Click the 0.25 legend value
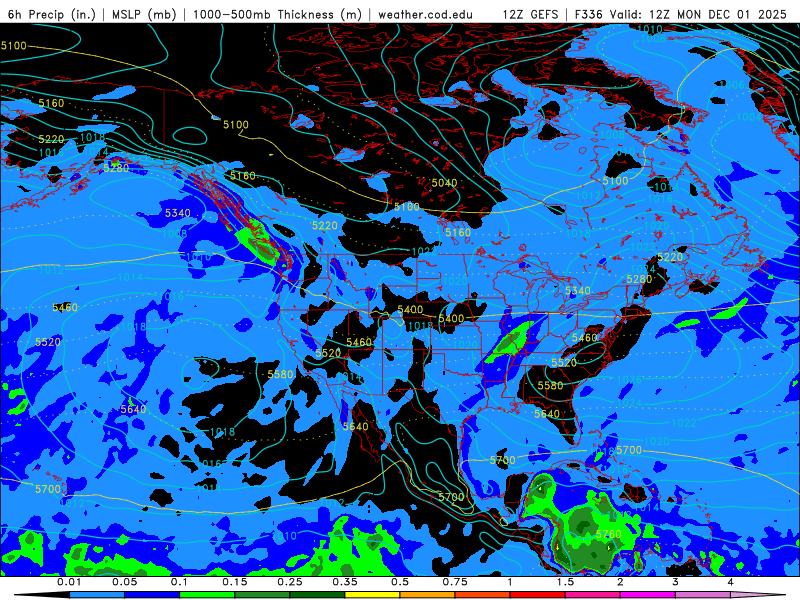This screenshot has width=800, height=600. [x=290, y=582]
